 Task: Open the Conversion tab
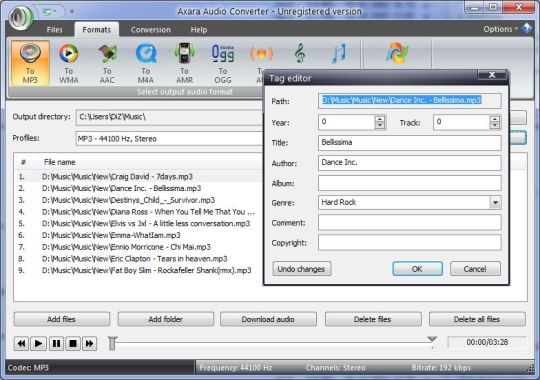[150, 30]
